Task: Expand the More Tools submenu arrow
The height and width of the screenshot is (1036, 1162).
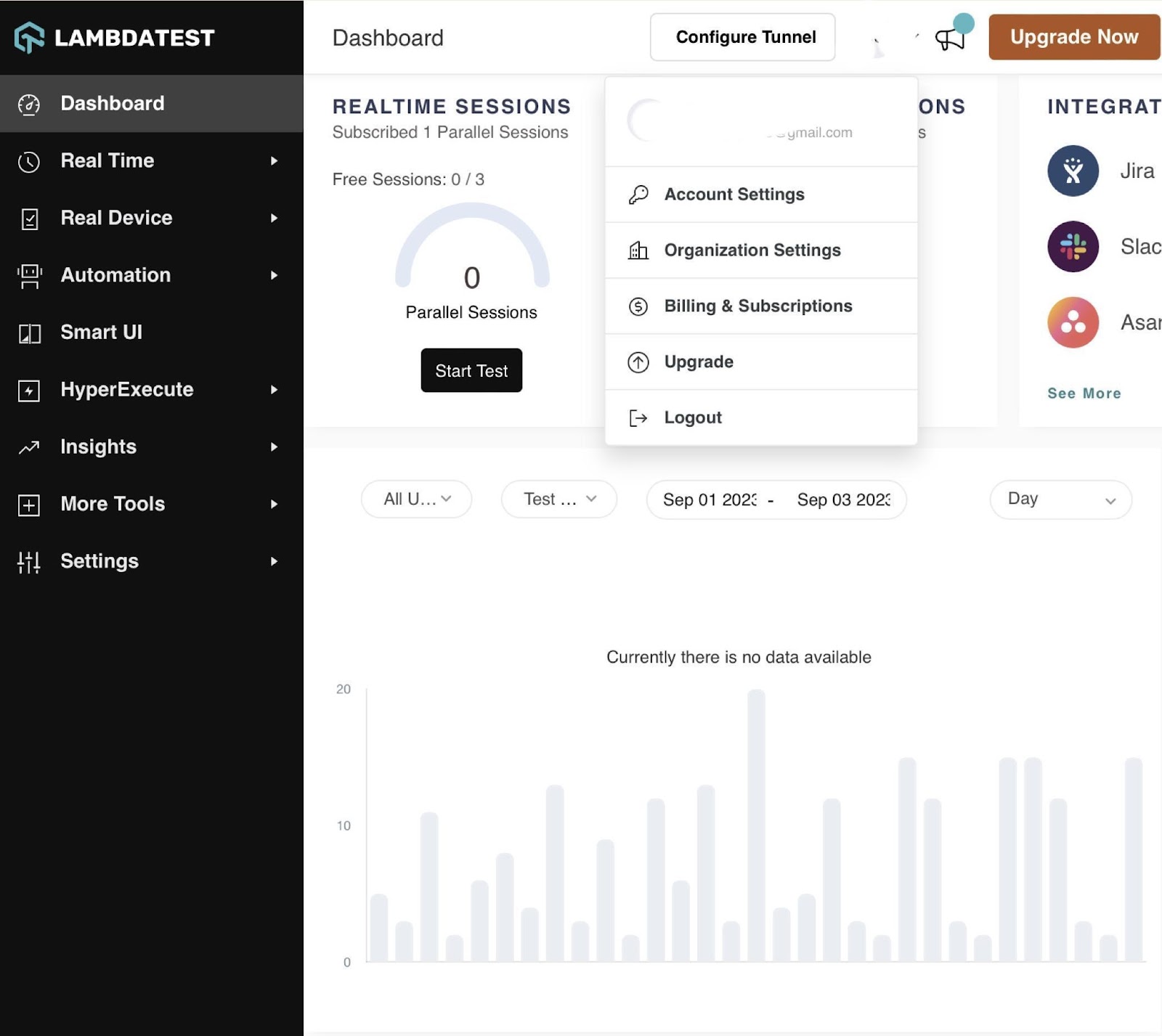Action: click(x=274, y=504)
